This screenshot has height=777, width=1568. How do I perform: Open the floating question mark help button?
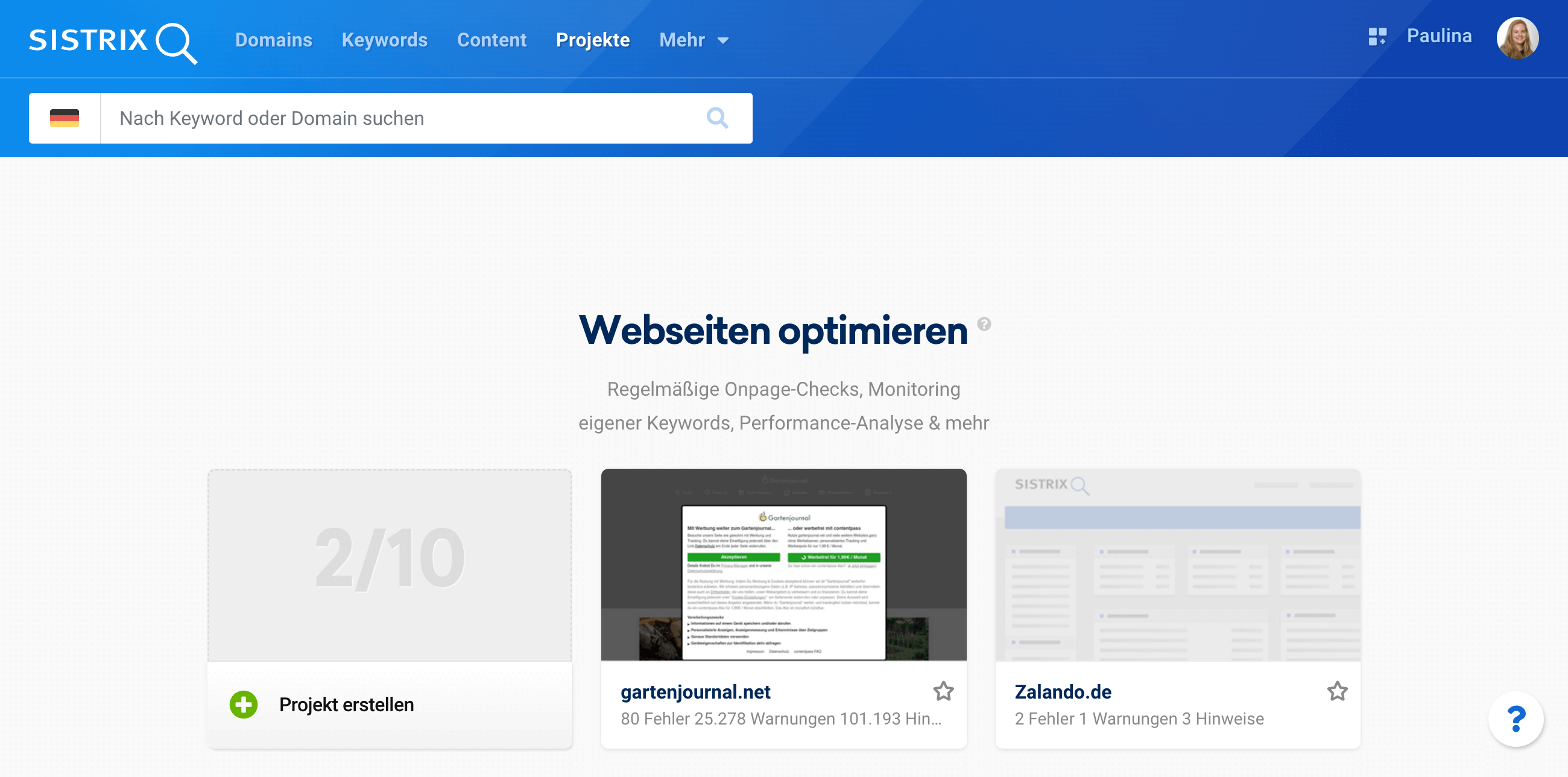click(x=1516, y=719)
